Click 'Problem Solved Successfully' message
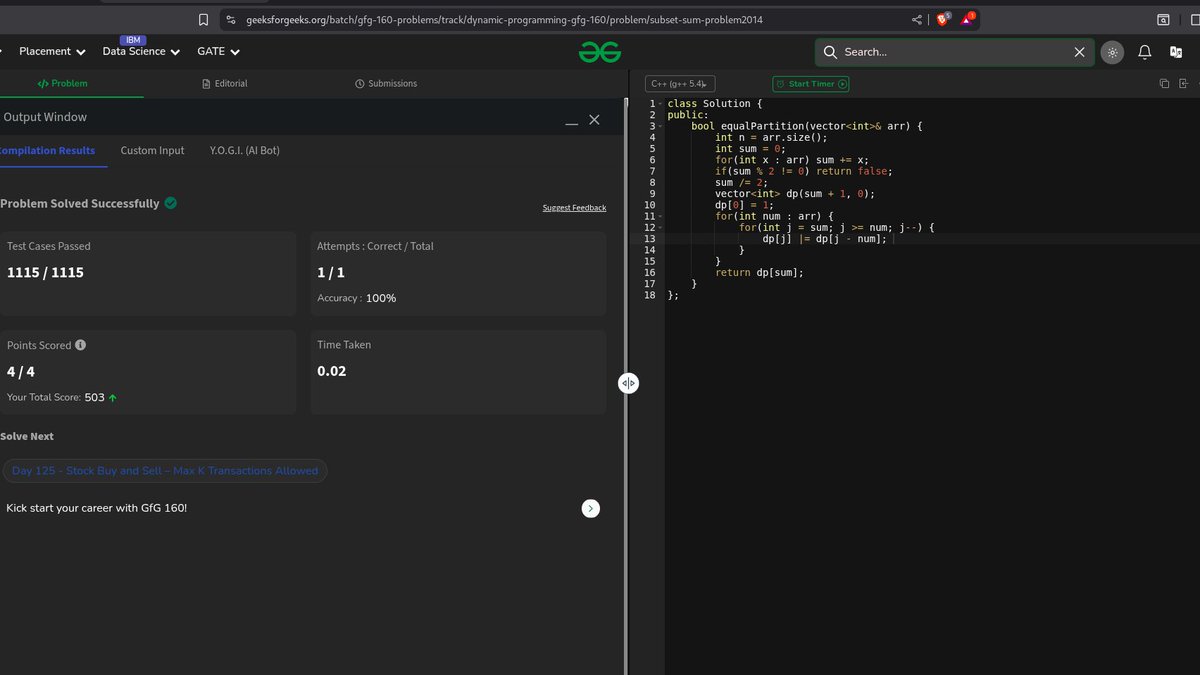Image resolution: width=1200 pixels, height=675 pixels. pyautogui.click(x=80, y=203)
